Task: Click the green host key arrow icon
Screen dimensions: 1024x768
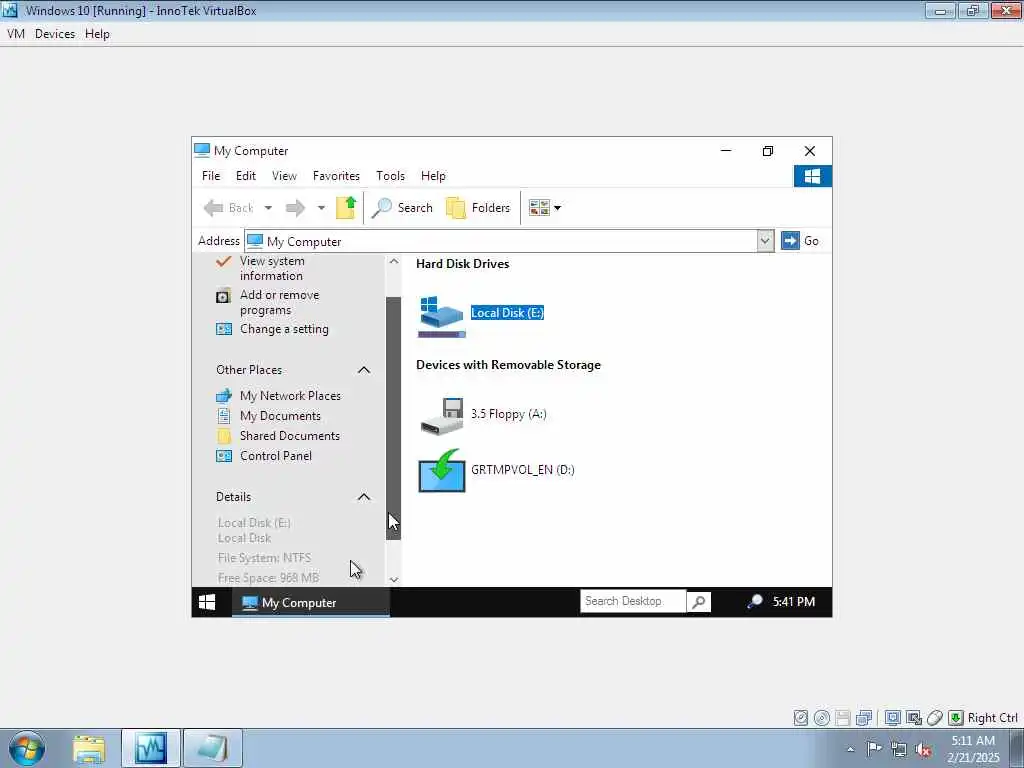Action: click(955, 718)
